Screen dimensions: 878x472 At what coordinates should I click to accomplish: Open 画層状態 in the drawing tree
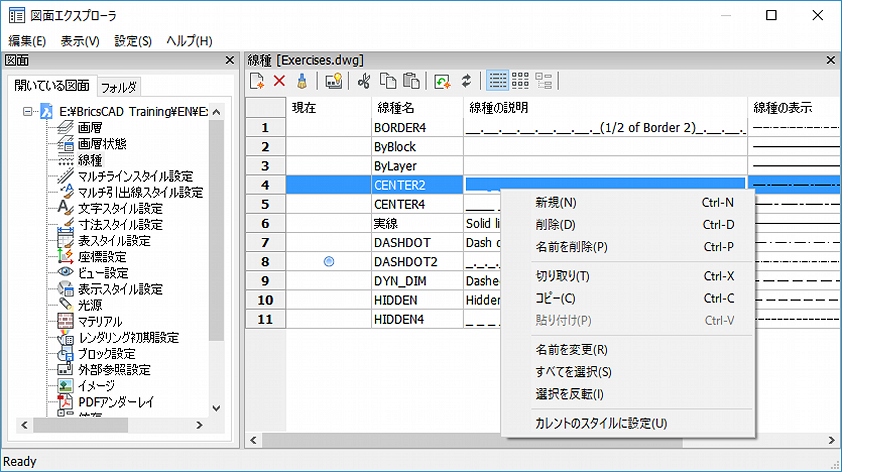click(x=102, y=144)
